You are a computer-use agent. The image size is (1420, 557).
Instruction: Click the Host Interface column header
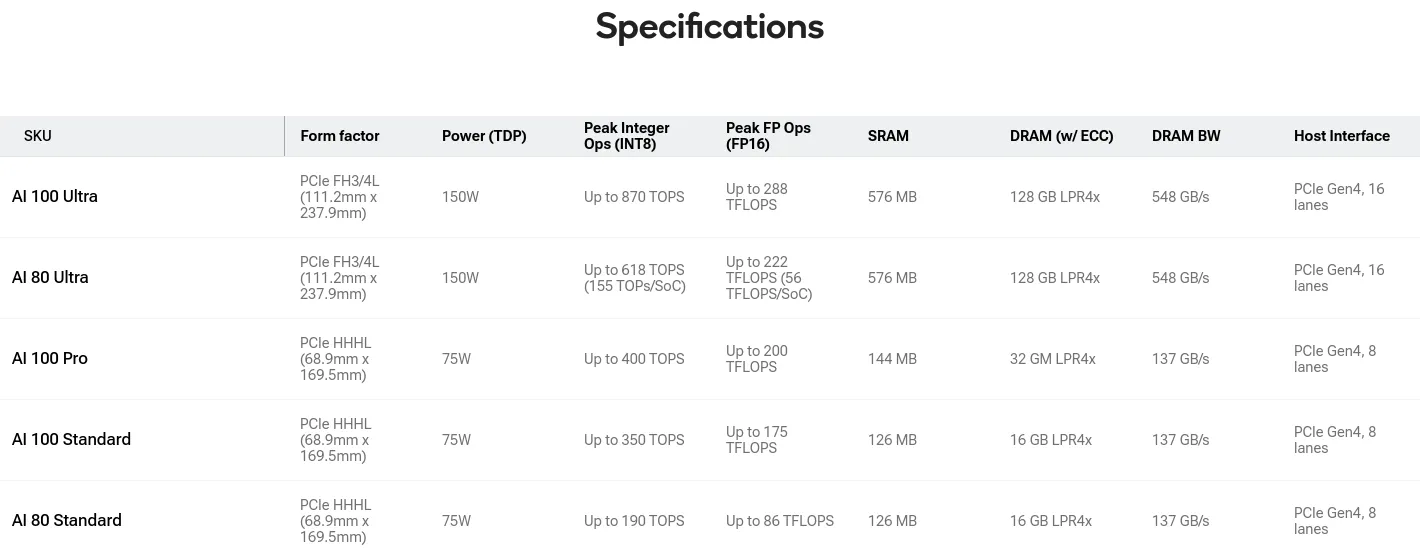tap(1342, 136)
